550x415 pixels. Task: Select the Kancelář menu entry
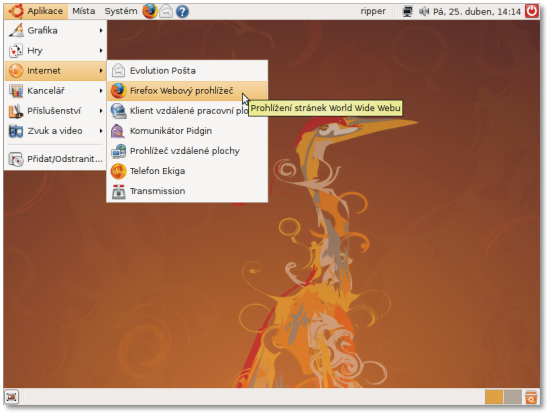click(55, 91)
